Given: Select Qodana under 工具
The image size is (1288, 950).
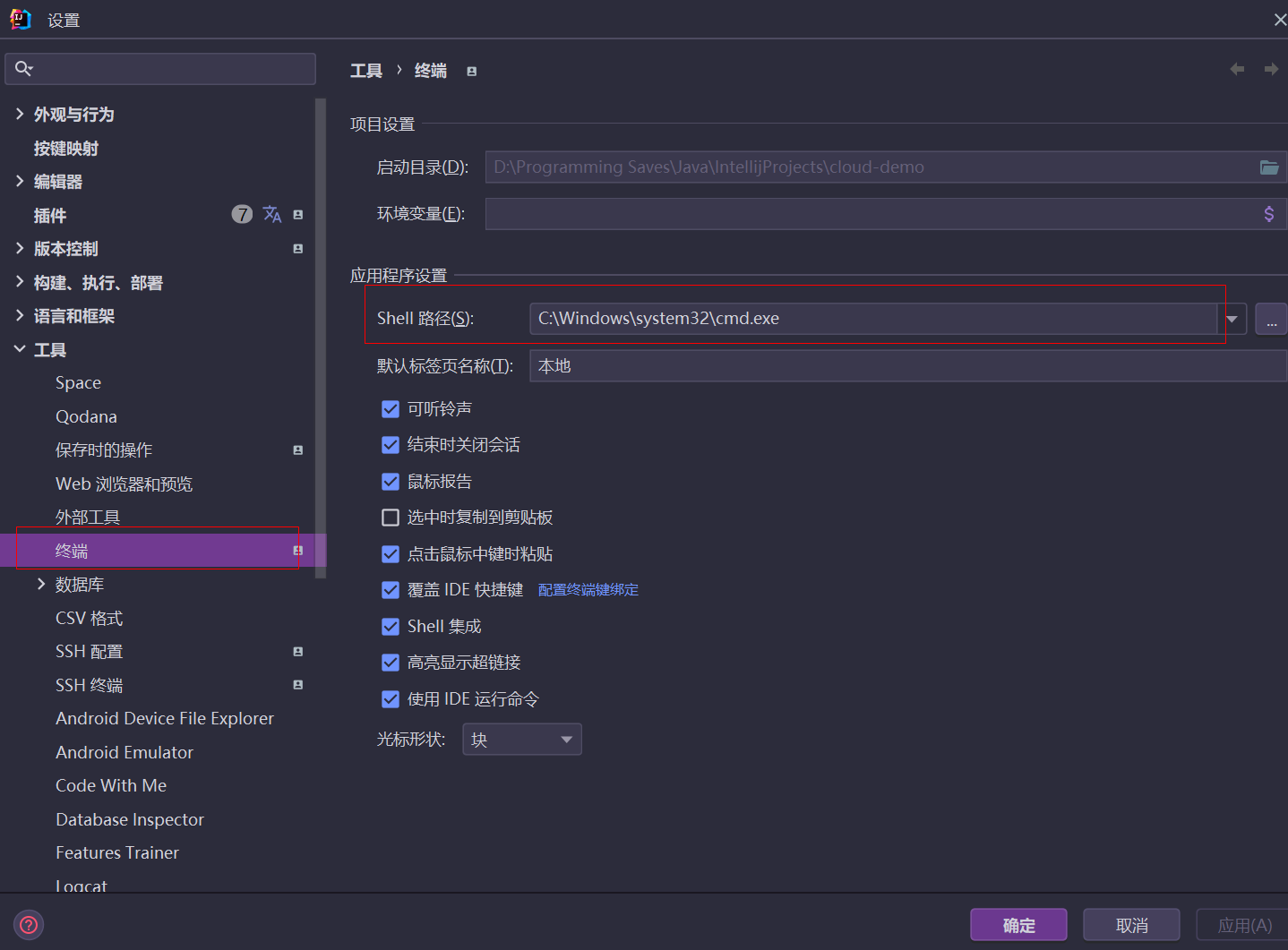Looking at the screenshot, I should pyautogui.click(x=86, y=416).
